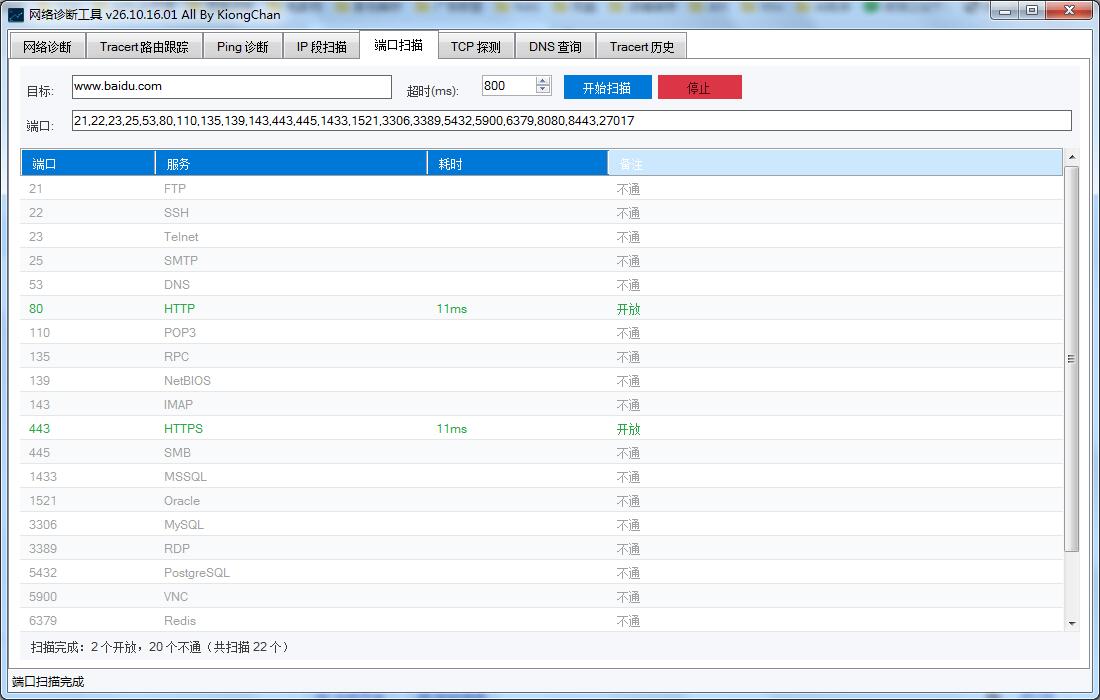This screenshot has height=700, width=1100.
Task: Go to the Ping 诊断 tab
Action: point(243,46)
